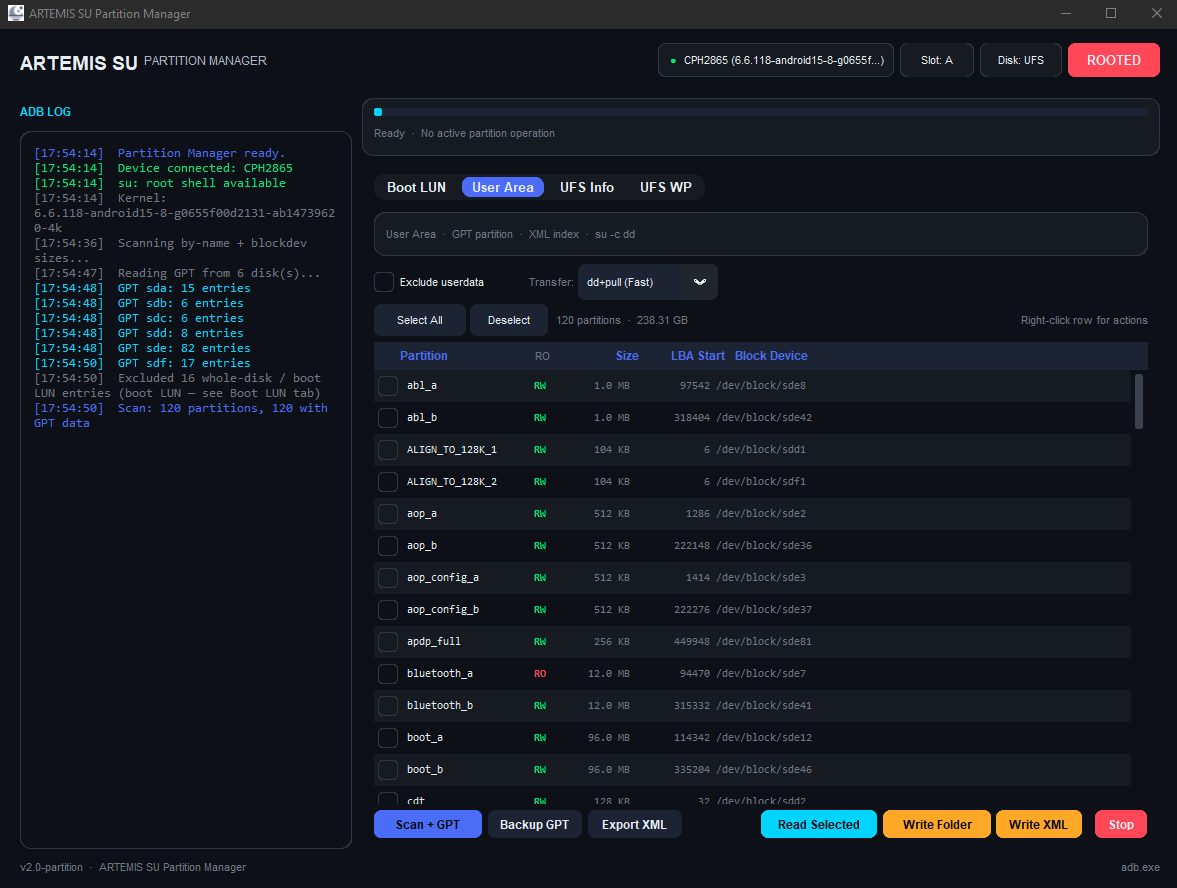Open the UFS WP tab
Screen dimensions: 1177x888
(666, 188)
